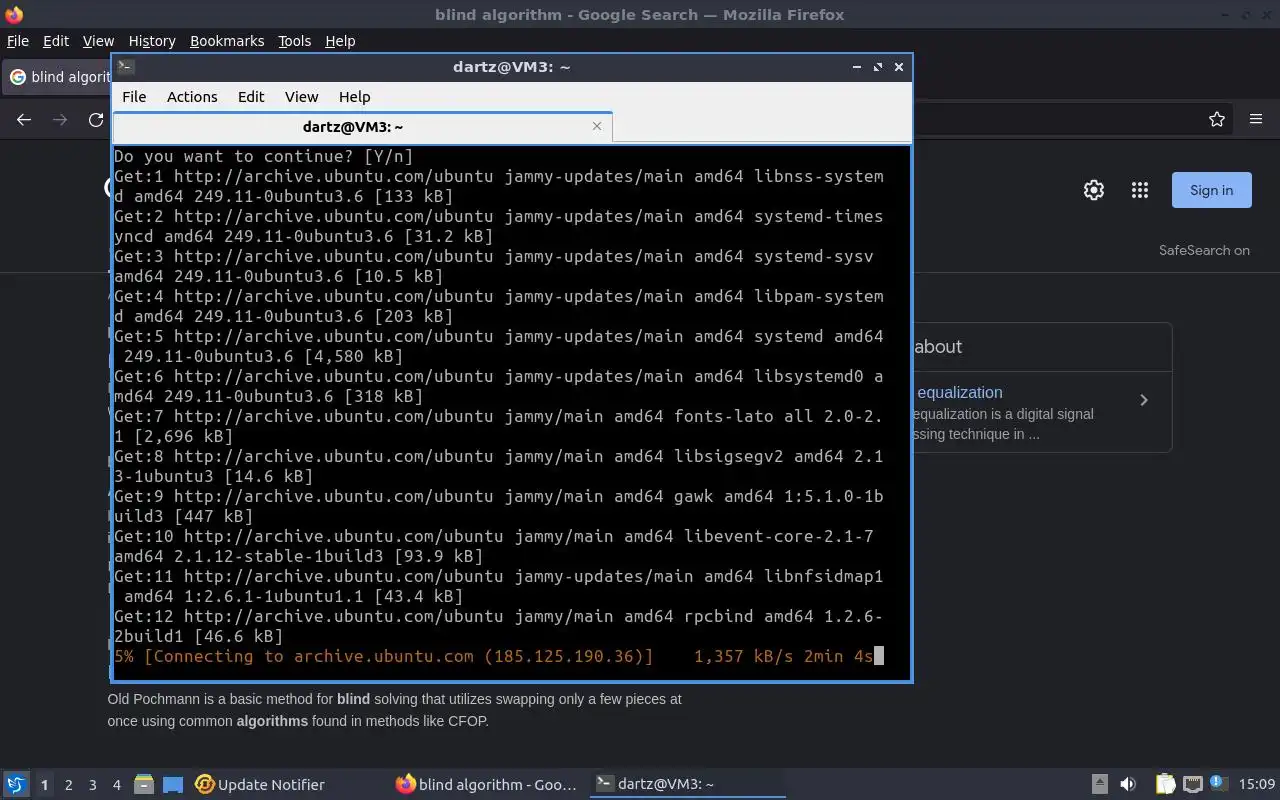Open the application start menu in taskbar

[x=16, y=784]
